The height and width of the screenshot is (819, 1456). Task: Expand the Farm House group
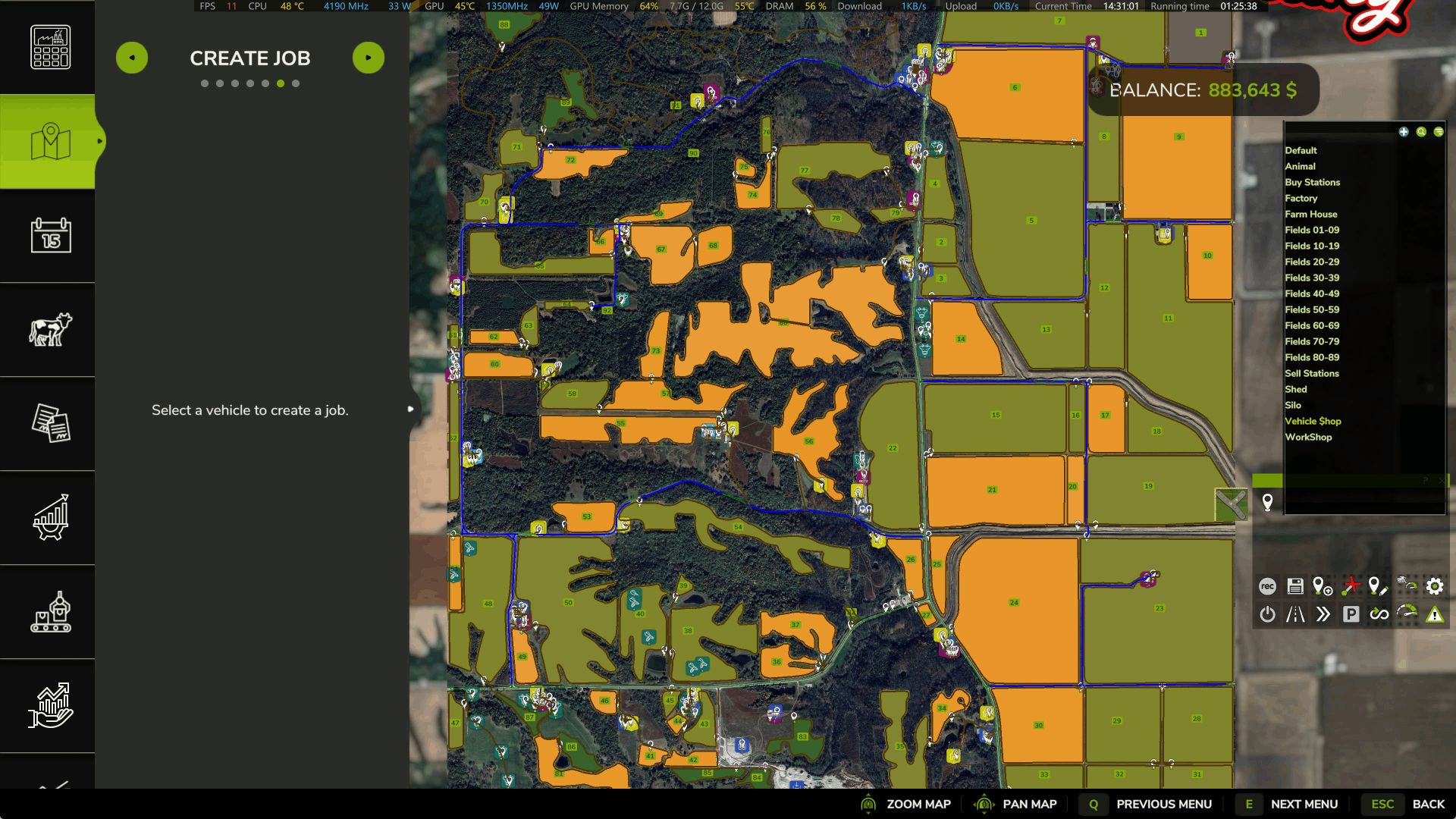pos(1310,214)
